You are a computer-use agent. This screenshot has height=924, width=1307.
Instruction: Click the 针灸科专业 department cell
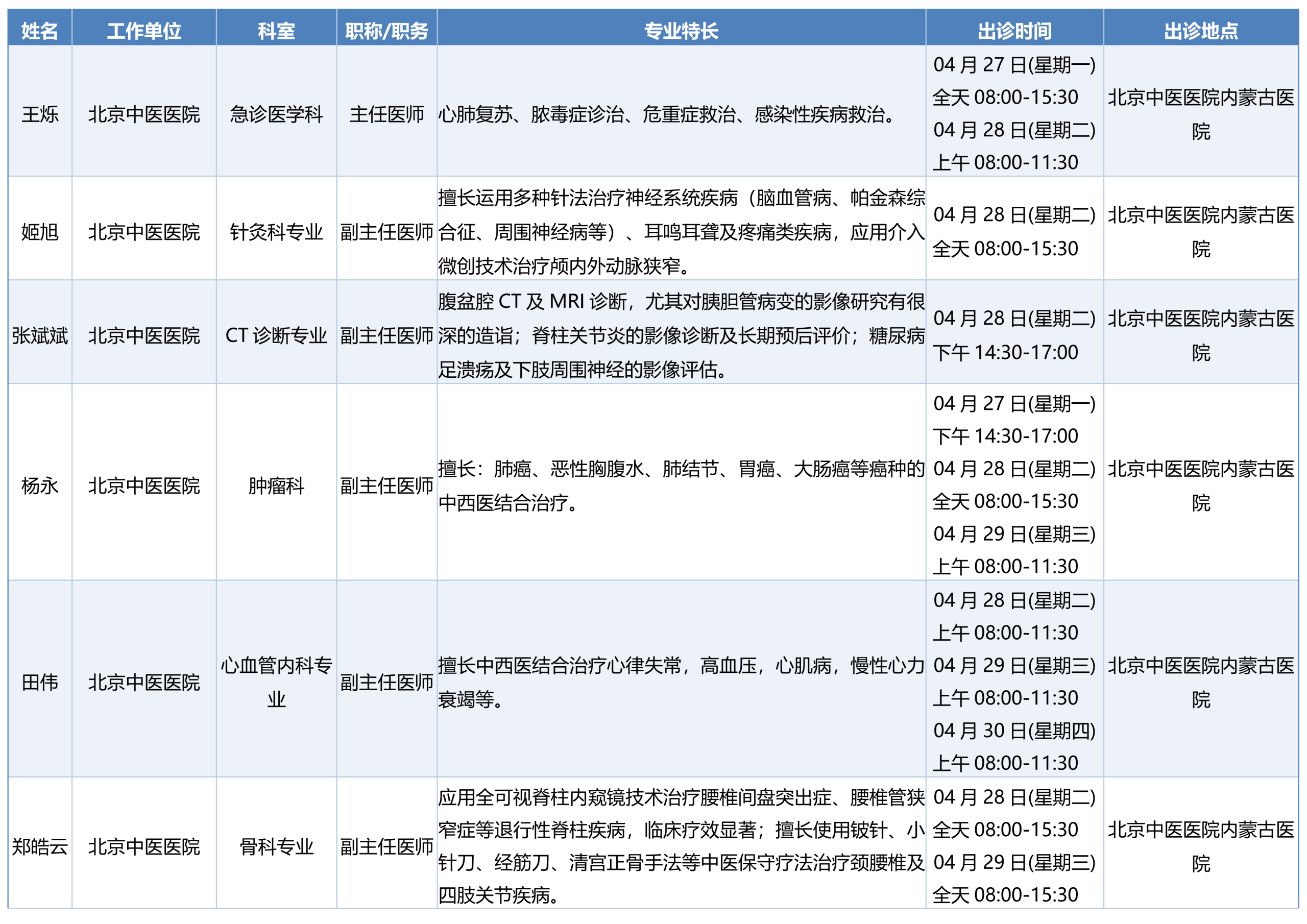276,232
